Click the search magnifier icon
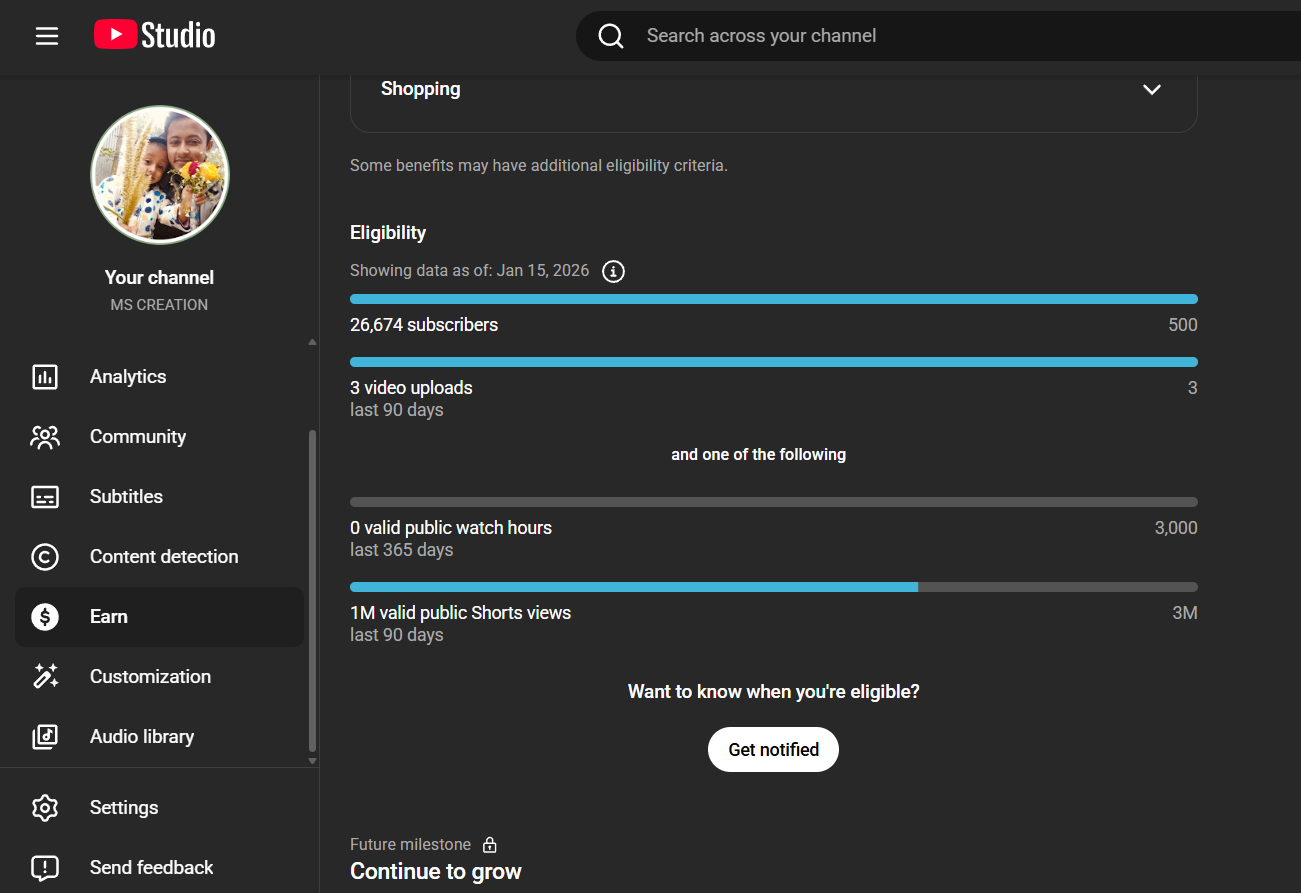The image size is (1301, 893). pos(611,36)
